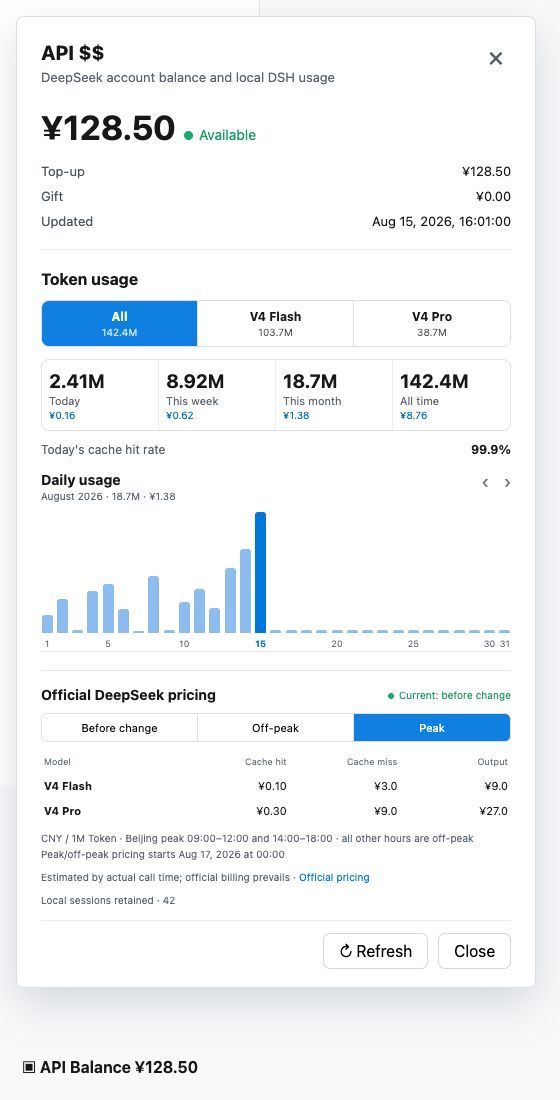This screenshot has height=1100, width=560.
Task: Click the green Available status indicator
Action: (220, 135)
